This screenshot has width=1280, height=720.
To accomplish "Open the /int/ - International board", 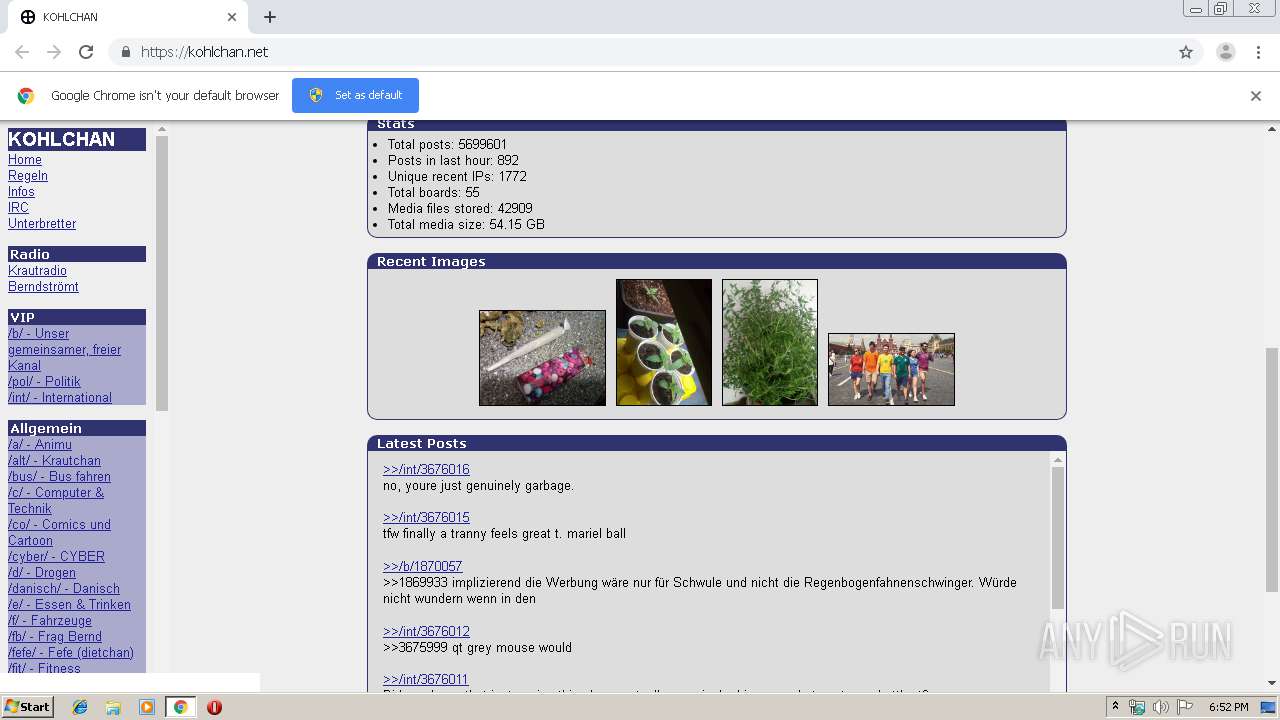I will [x=60, y=398].
